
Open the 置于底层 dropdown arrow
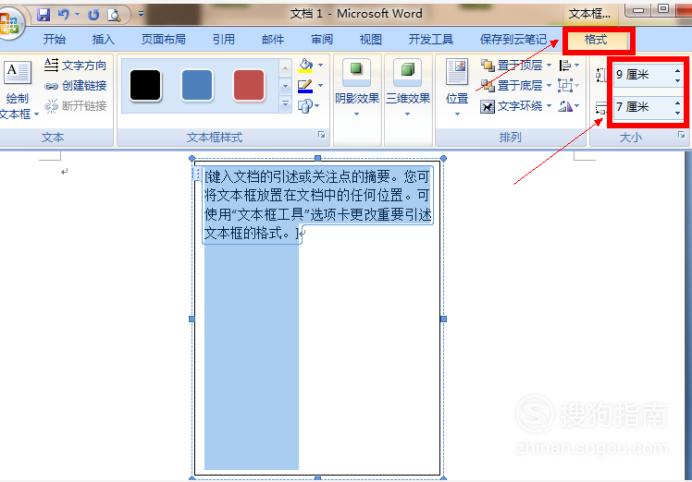(x=549, y=85)
